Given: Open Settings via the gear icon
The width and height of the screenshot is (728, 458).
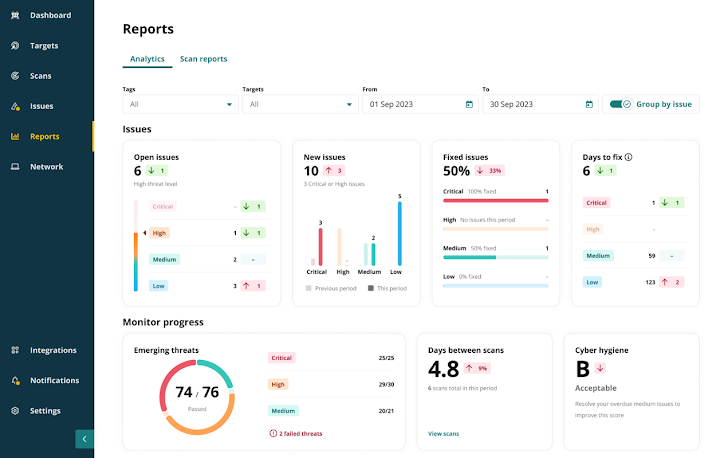Looking at the screenshot, I should [x=15, y=411].
